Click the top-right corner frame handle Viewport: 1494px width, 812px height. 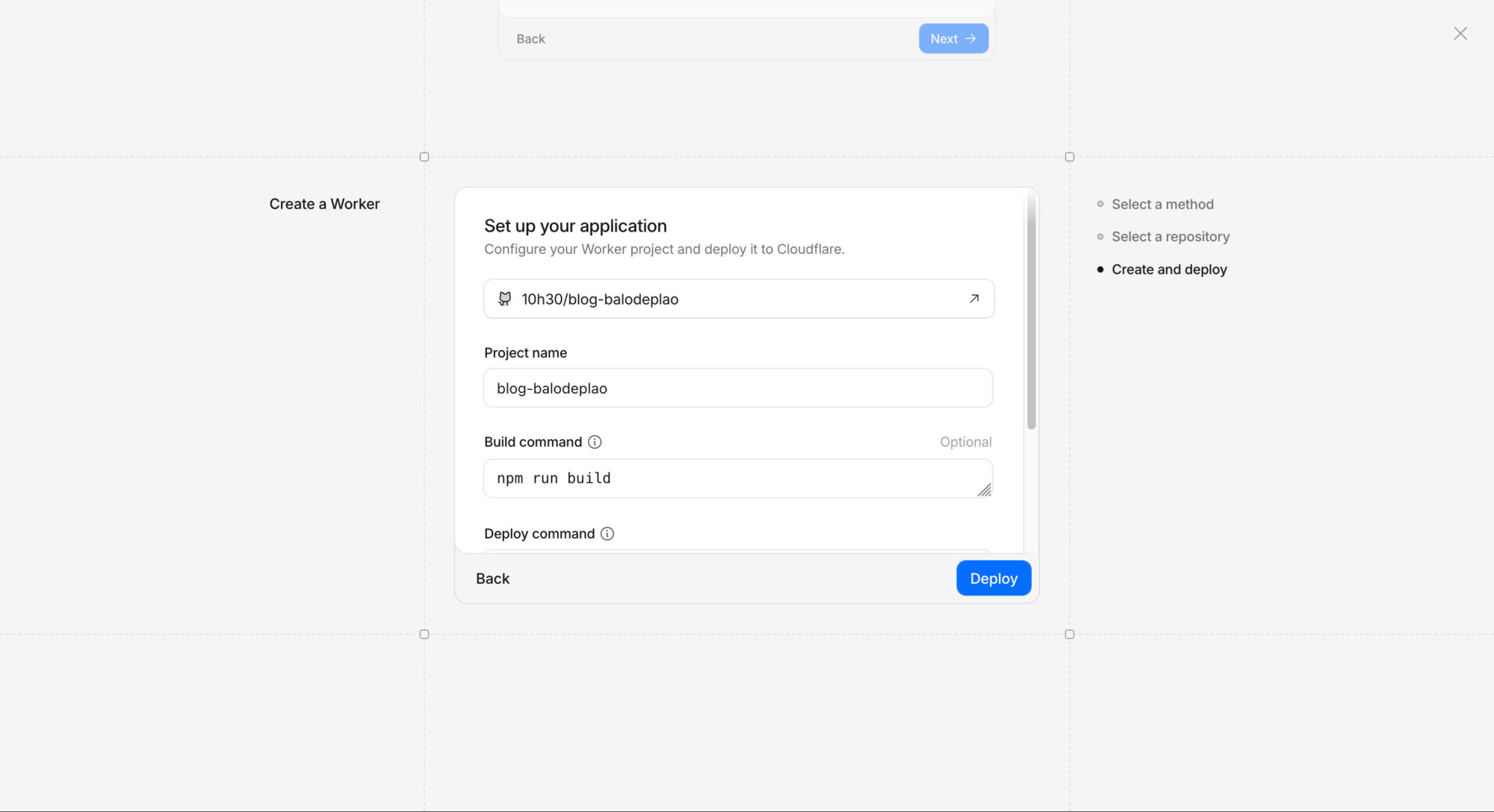(1070, 157)
